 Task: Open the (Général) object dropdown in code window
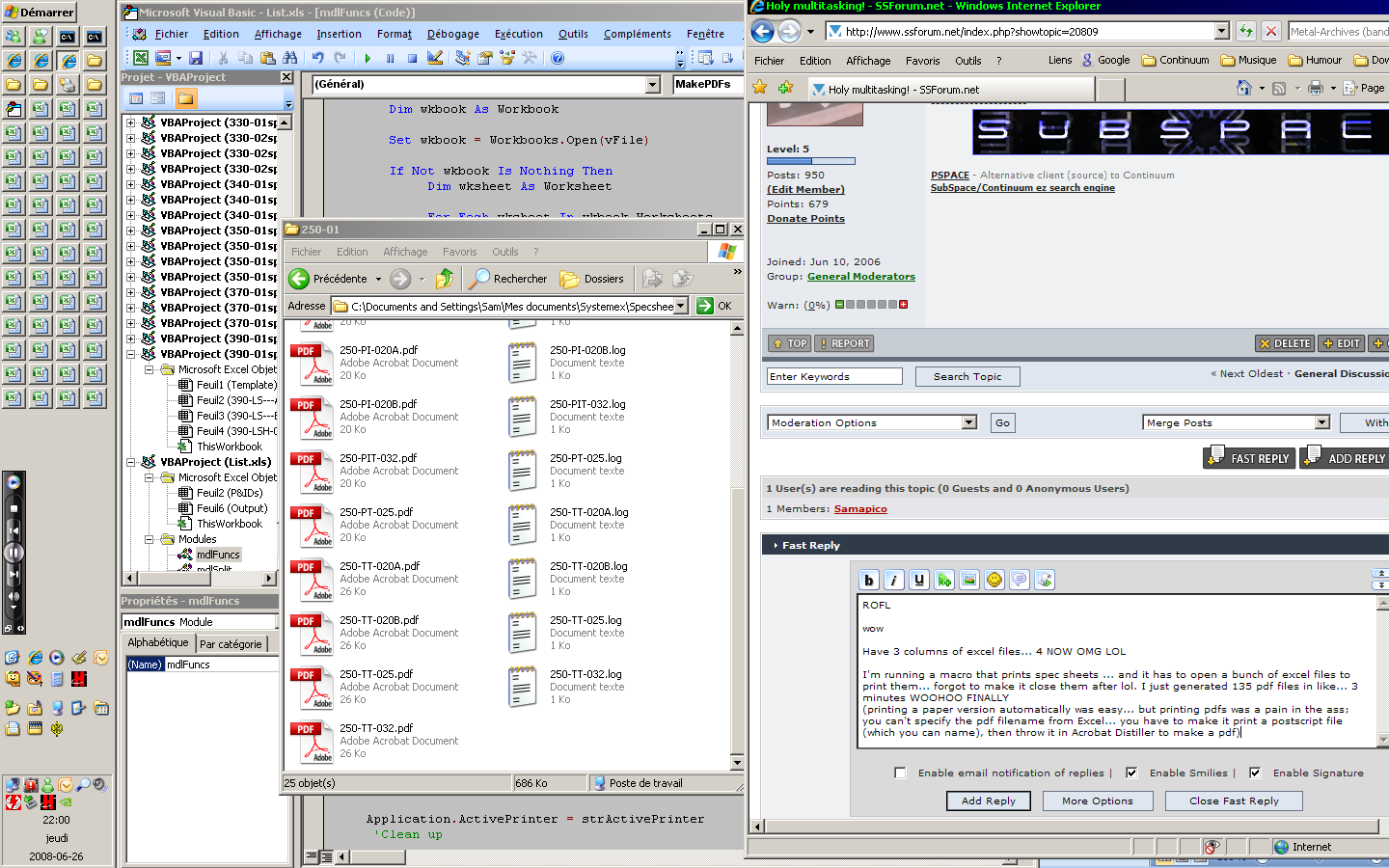point(653,85)
